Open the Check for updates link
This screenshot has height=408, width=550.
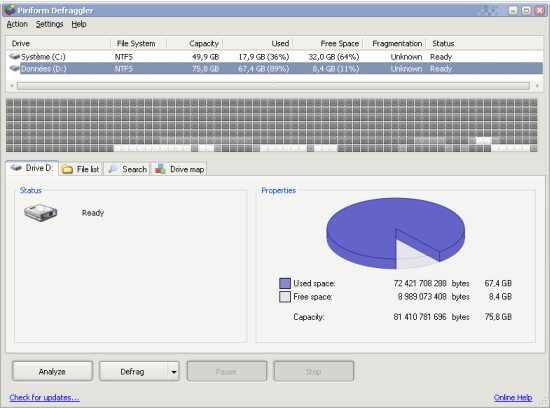click(45, 397)
